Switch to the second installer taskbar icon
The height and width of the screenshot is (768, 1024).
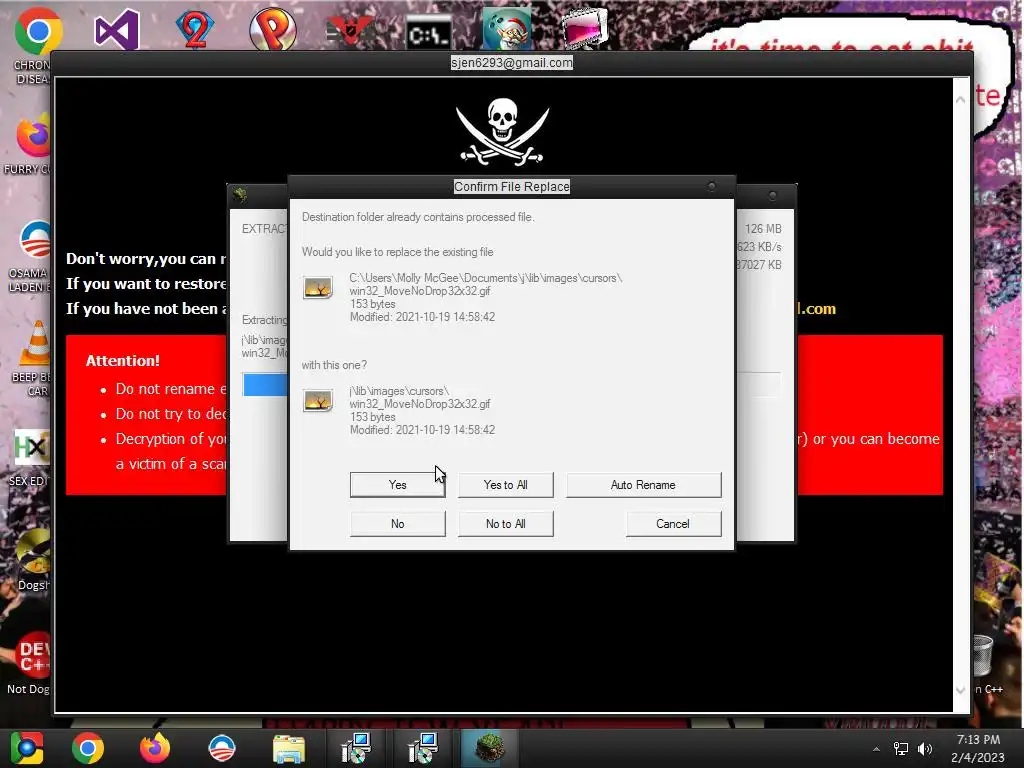(423, 748)
